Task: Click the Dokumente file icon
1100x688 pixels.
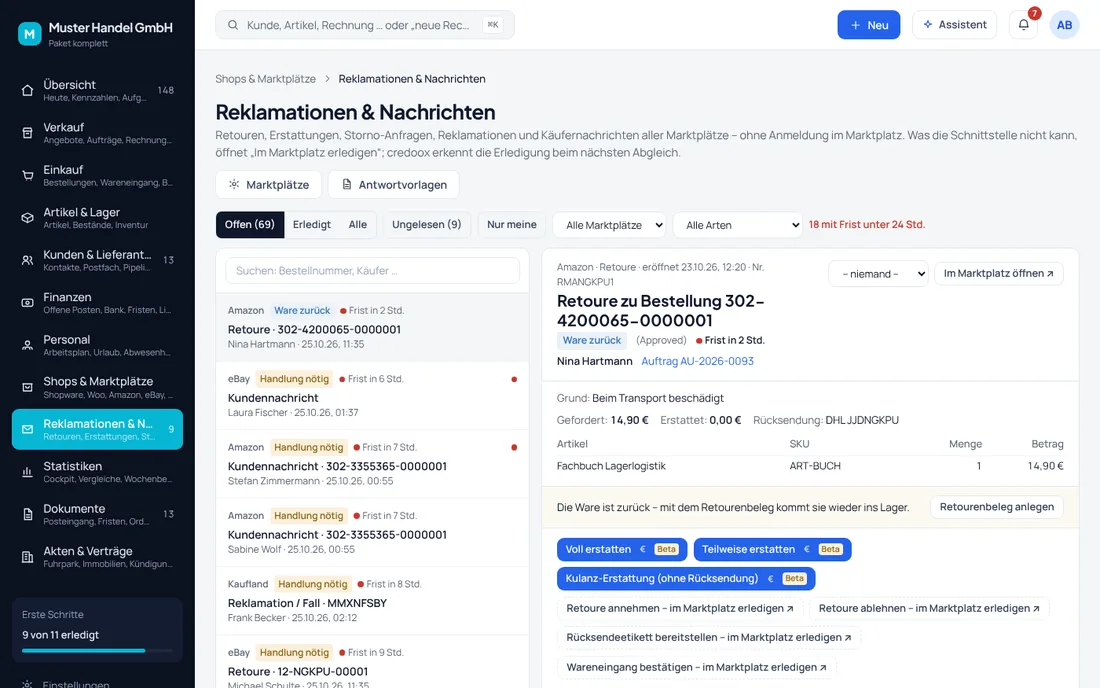Action: tap(27, 514)
